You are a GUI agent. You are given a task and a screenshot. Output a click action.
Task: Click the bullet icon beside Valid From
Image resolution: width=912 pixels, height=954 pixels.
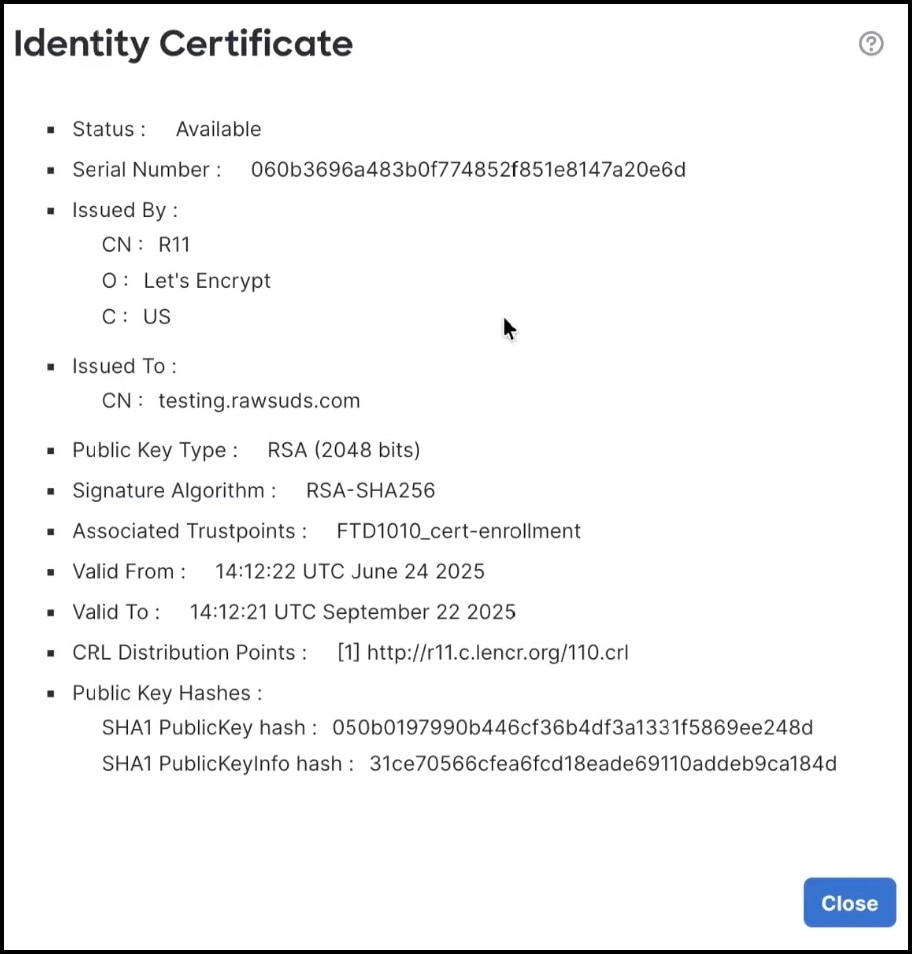(52, 571)
